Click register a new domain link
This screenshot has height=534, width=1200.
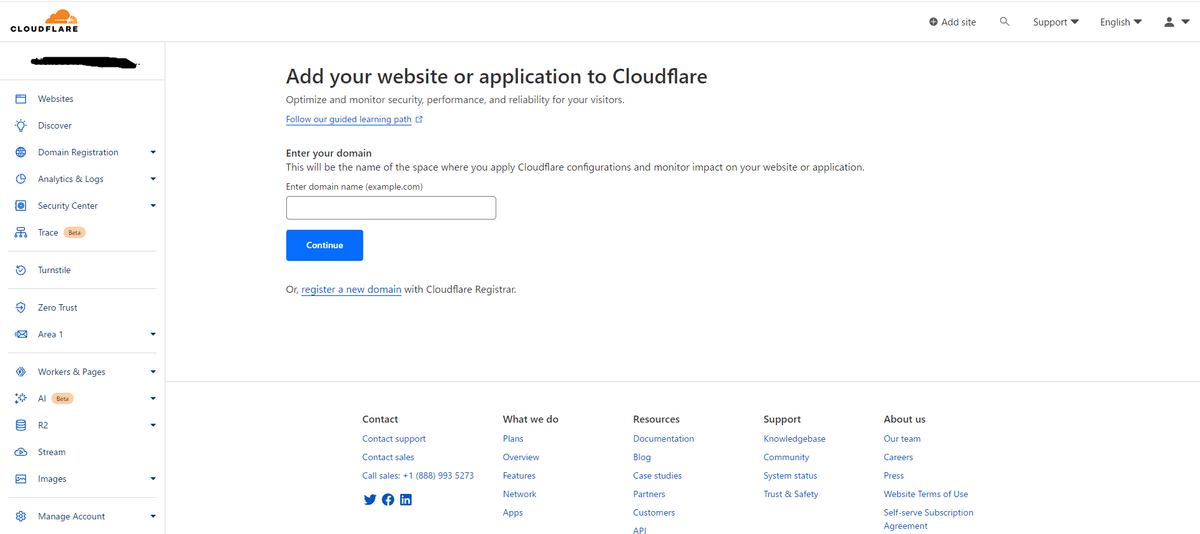coord(351,290)
